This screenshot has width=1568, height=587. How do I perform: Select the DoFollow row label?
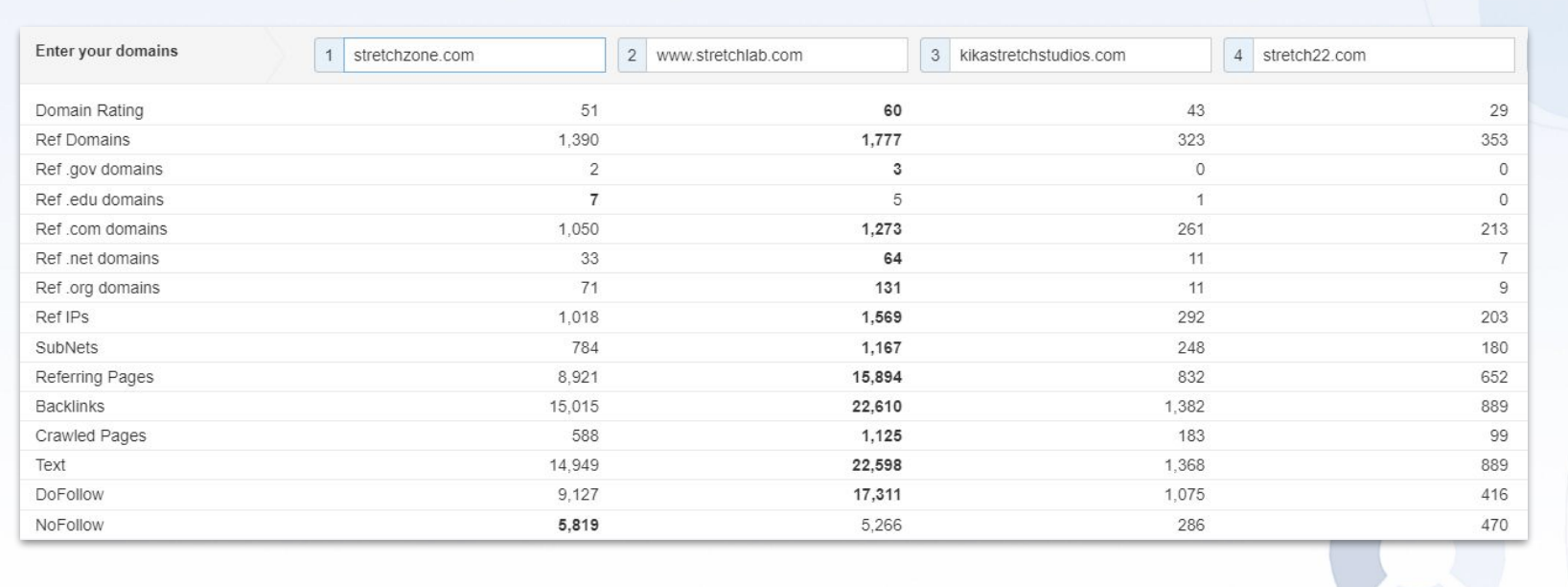pos(69,495)
